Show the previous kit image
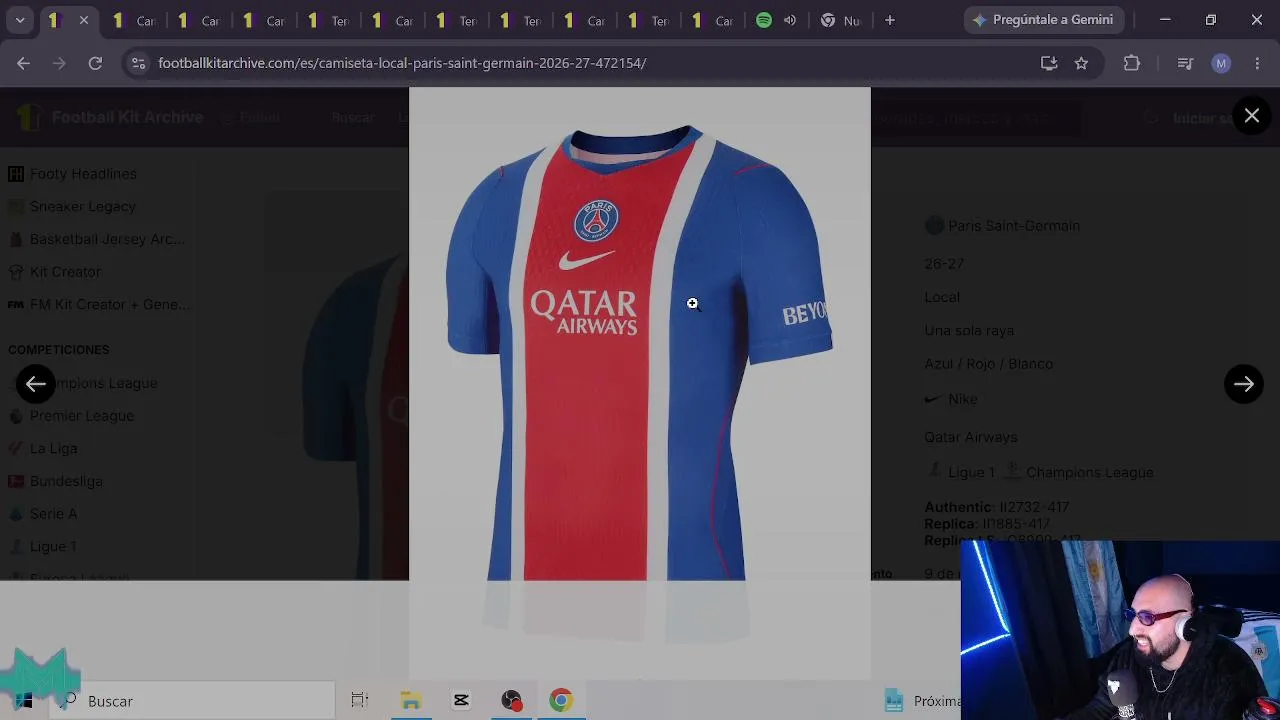The width and height of the screenshot is (1280, 720). click(x=36, y=384)
